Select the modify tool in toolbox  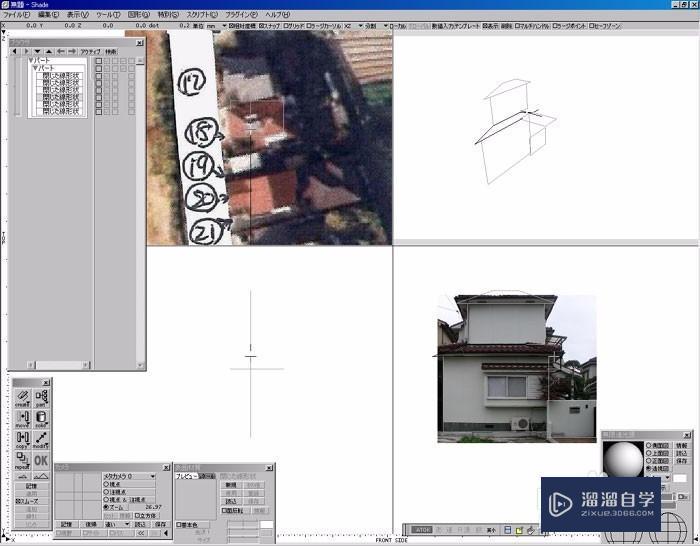41,440
